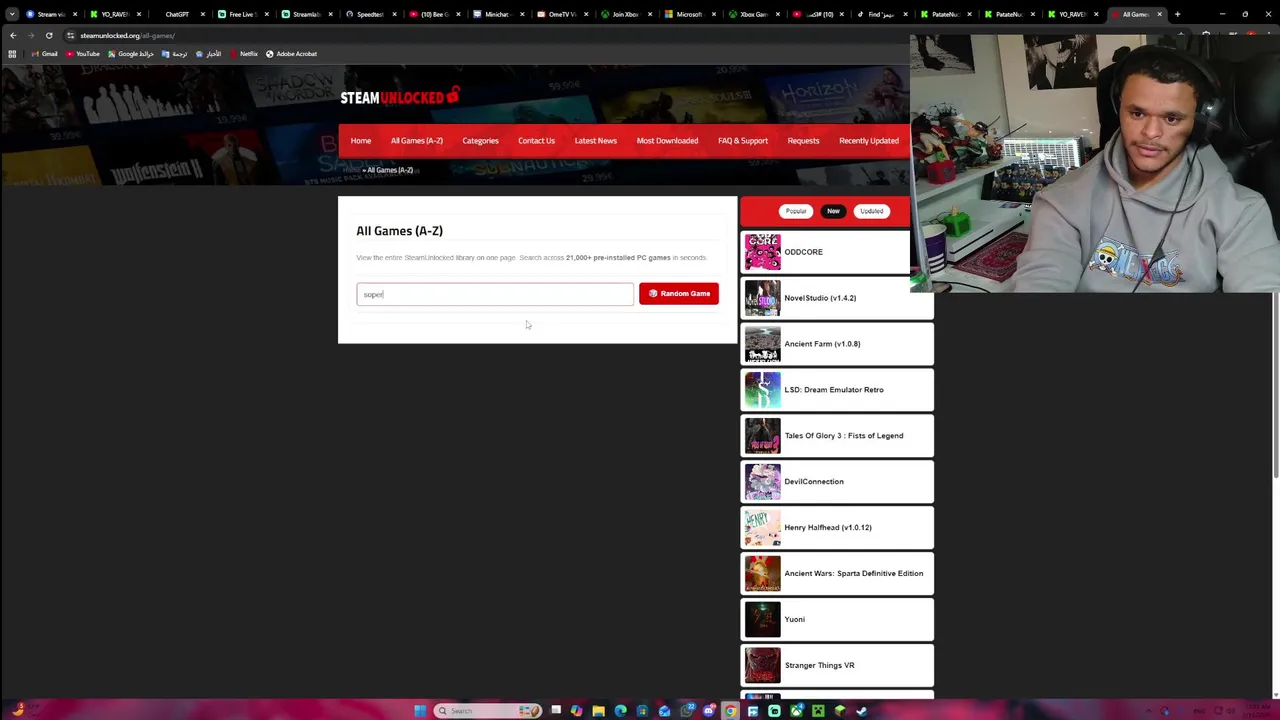
Task: Click the Home menu item
Action: click(361, 141)
